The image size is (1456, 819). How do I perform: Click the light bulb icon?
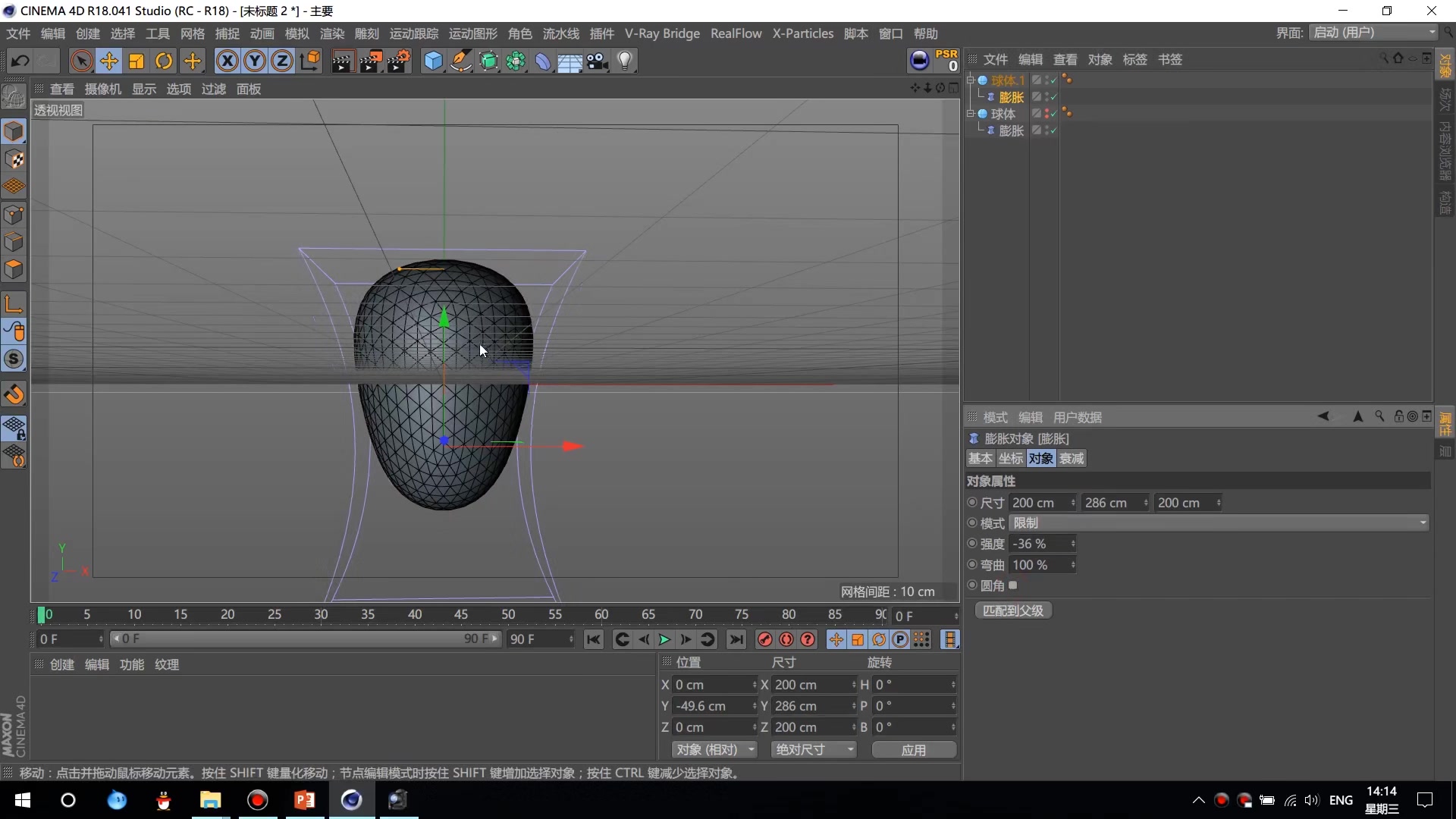pos(625,61)
